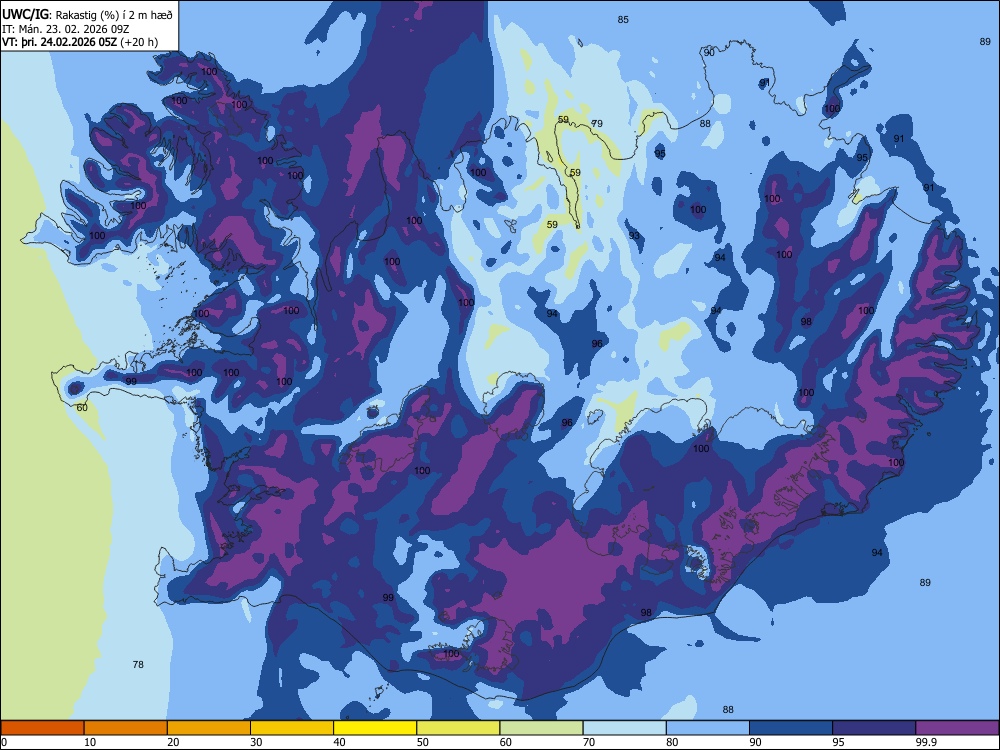The width and height of the screenshot is (1000, 750).
Task: Click the 'VT: þri. 24.02.2026 05Z (+20 h)' line
Action: click(x=80, y=42)
